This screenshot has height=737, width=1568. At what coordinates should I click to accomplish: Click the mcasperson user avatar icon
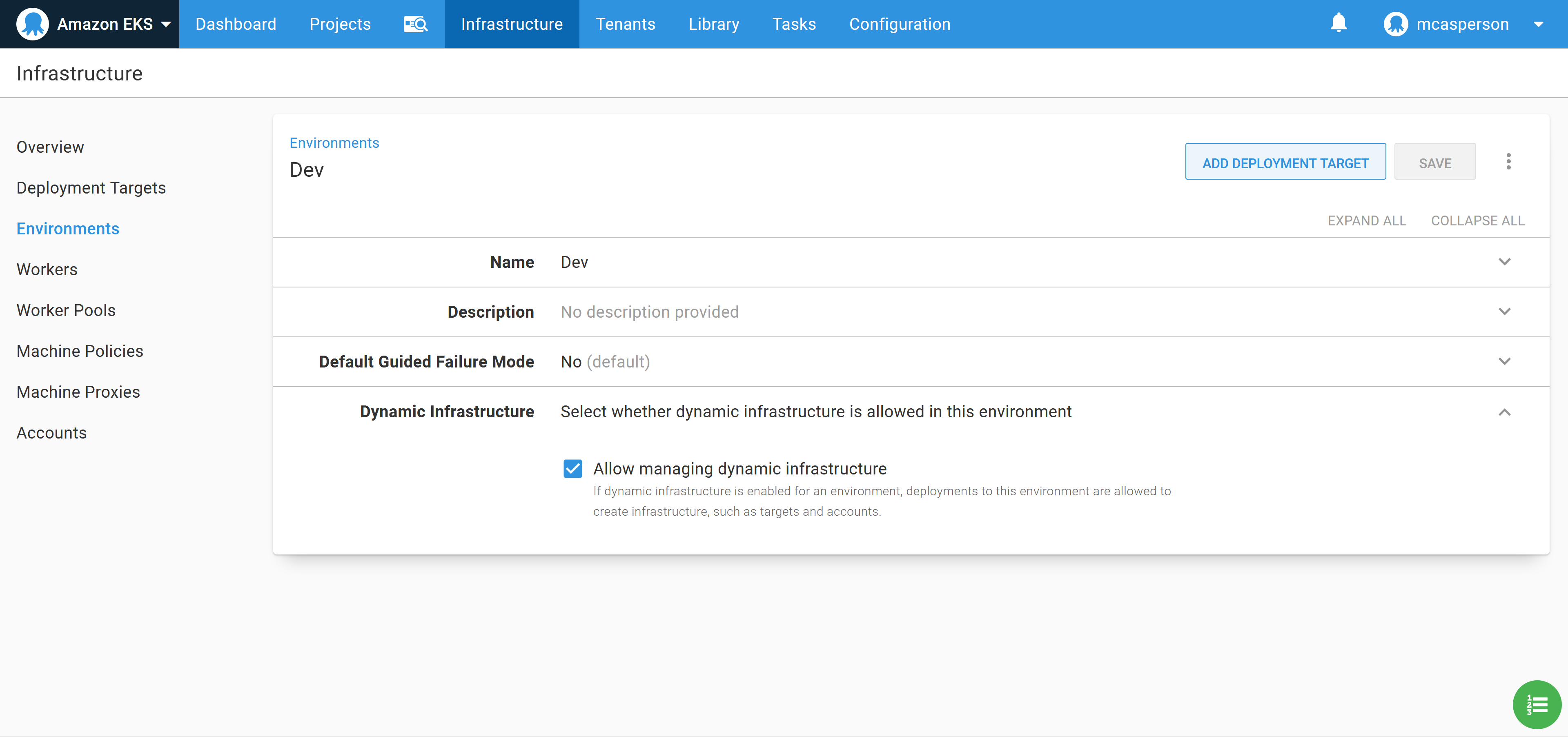(1395, 24)
